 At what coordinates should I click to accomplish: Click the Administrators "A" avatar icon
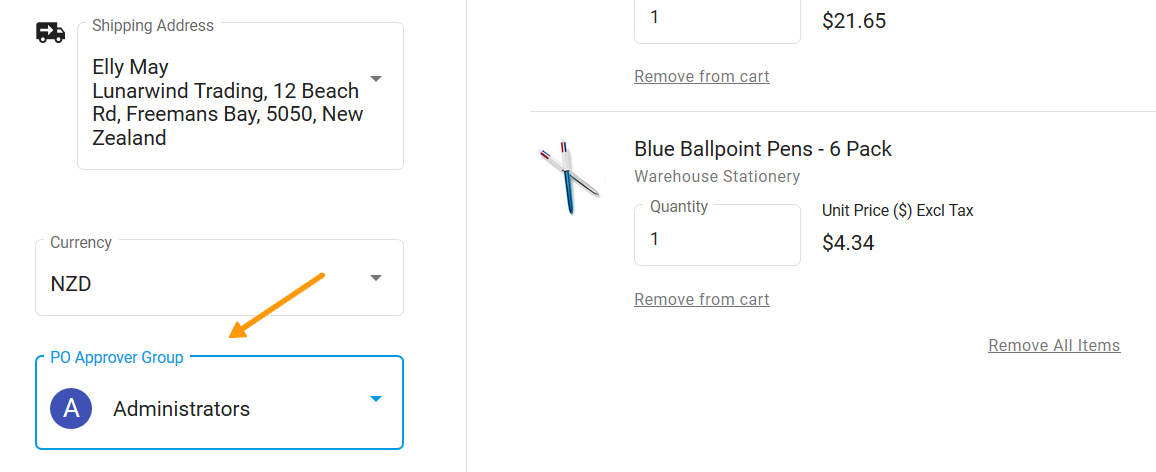point(71,409)
